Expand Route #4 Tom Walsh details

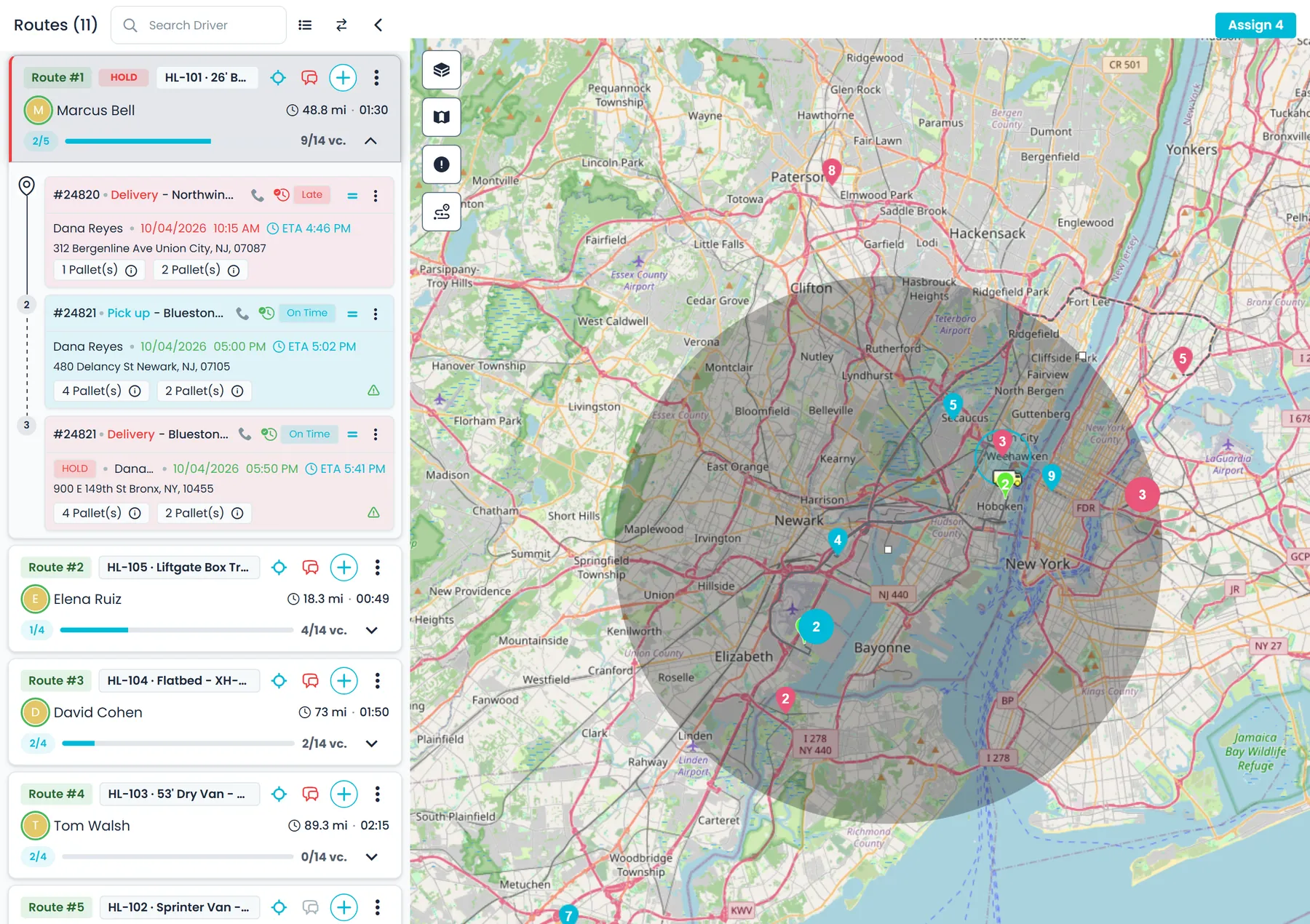click(x=372, y=857)
